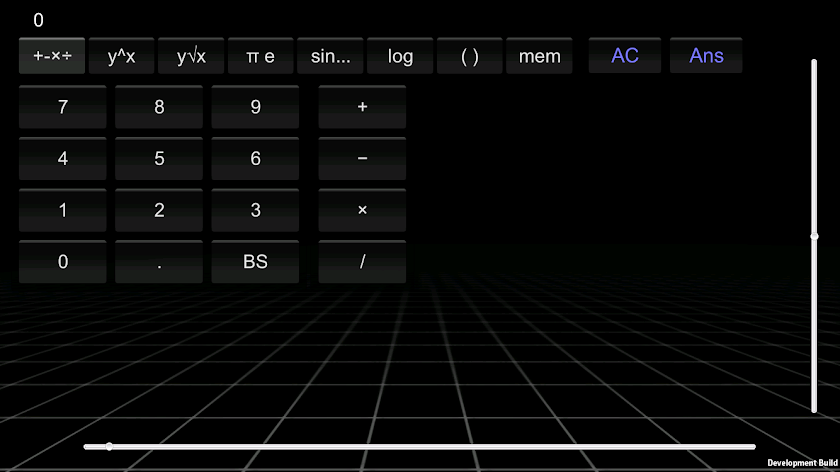Screen dimensions: 840x472
Task: Click the × multiply key
Action: click(362, 210)
